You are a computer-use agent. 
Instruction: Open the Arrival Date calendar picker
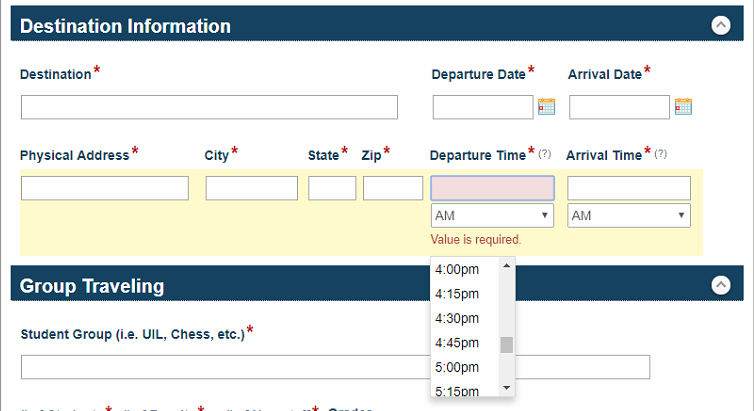tap(683, 107)
